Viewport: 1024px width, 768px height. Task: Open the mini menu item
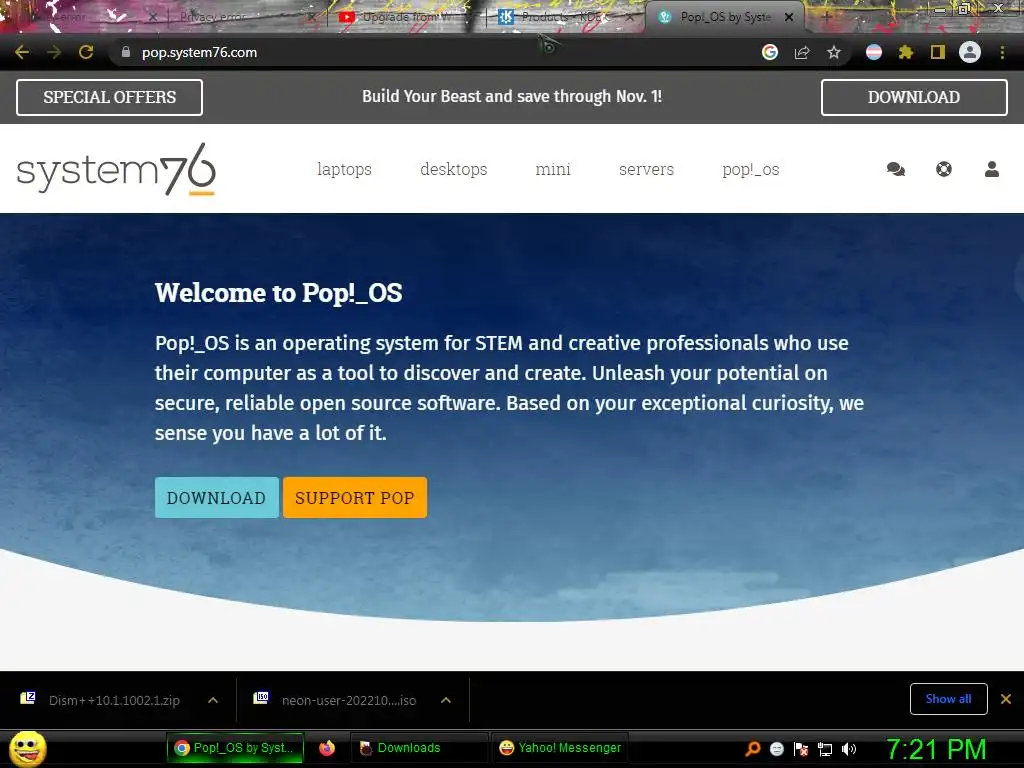(553, 169)
